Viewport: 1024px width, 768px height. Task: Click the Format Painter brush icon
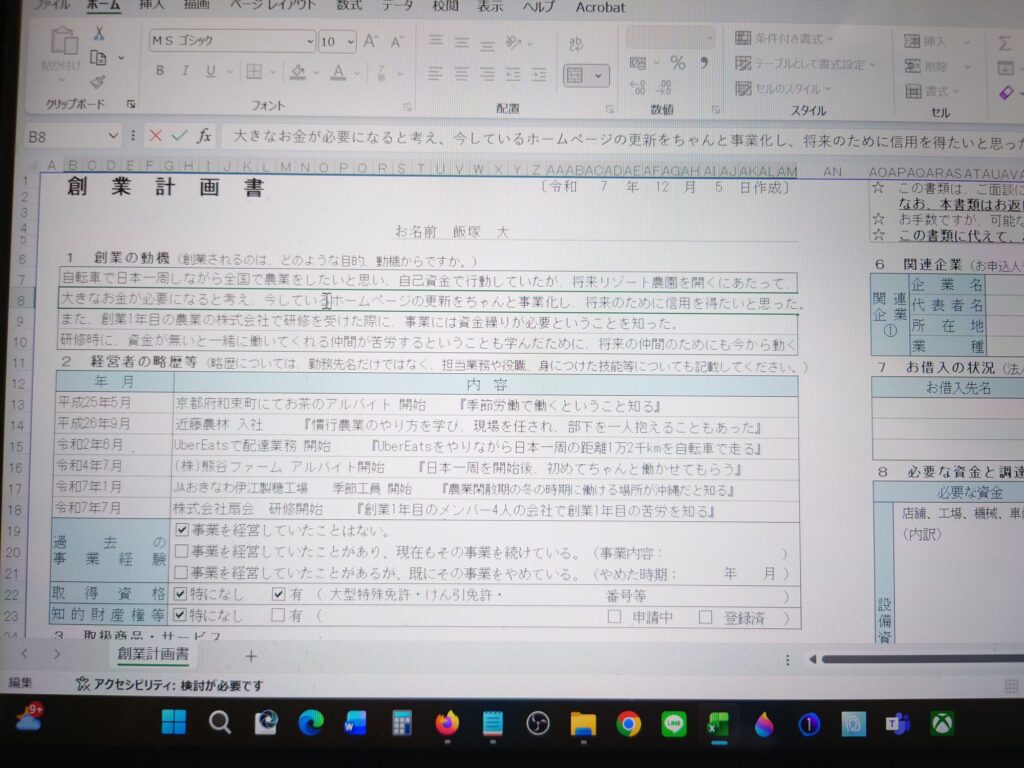pos(98,82)
